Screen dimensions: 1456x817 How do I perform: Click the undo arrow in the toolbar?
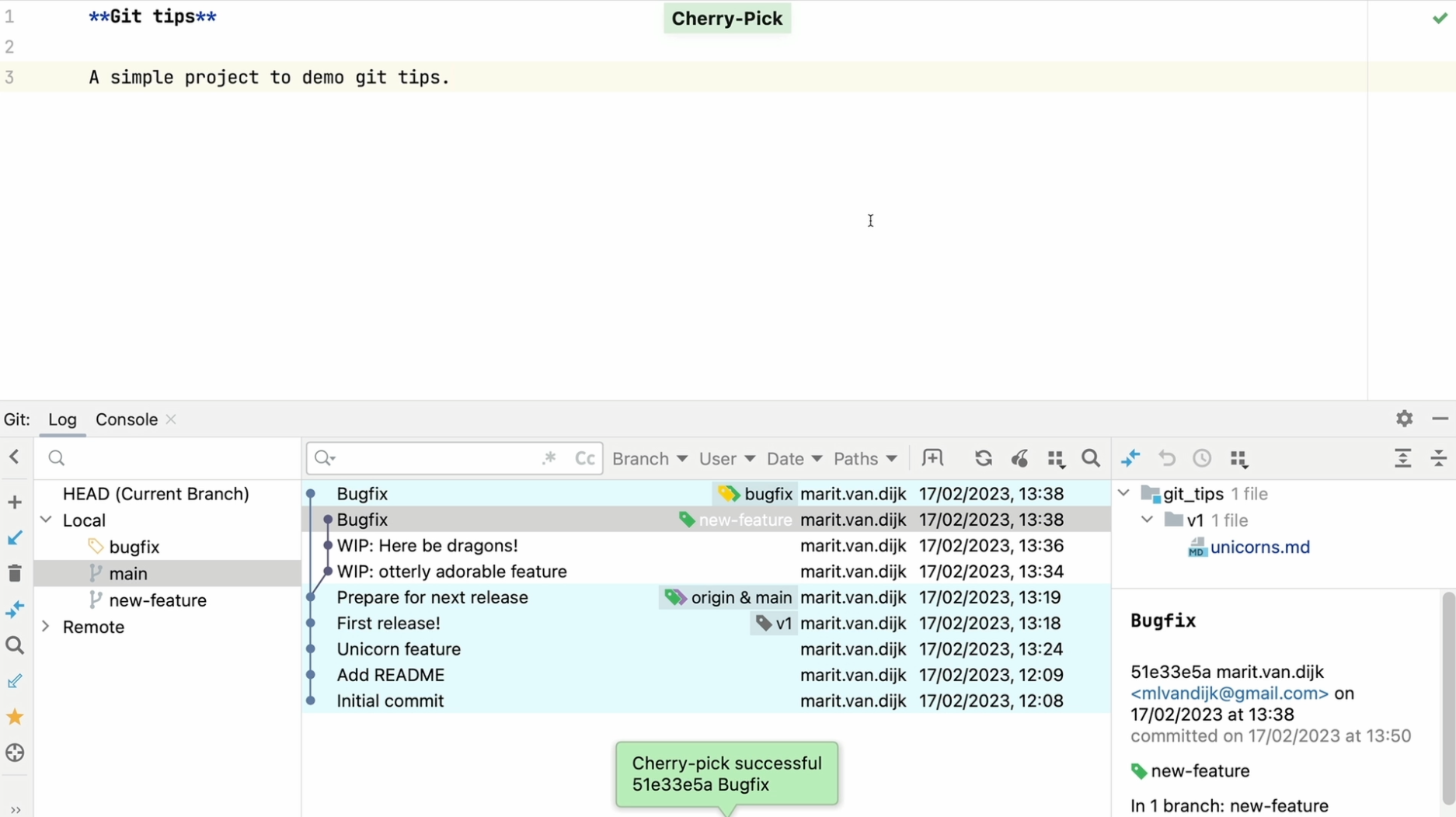[x=1167, y=458]
